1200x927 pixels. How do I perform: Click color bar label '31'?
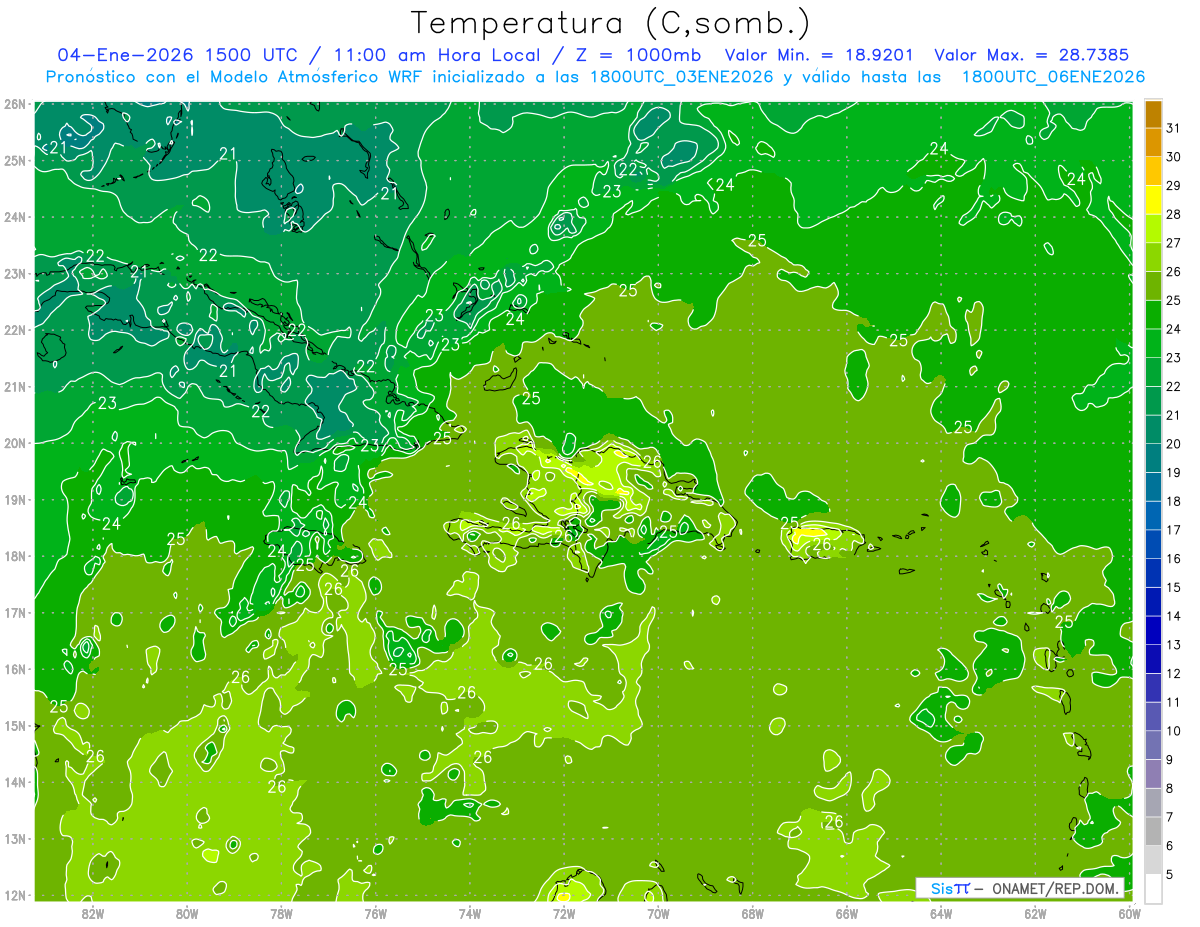click(1174, 128)
